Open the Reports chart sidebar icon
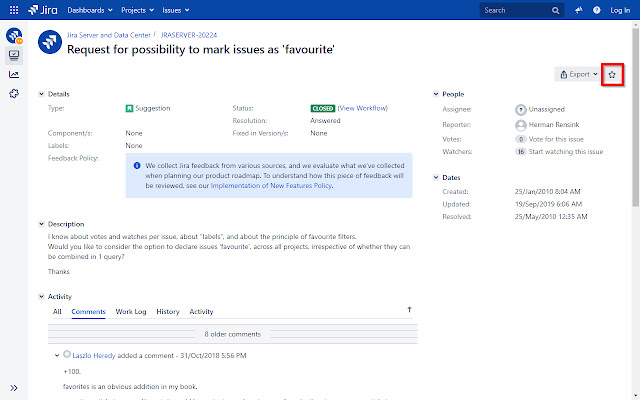 coord(14,74)
